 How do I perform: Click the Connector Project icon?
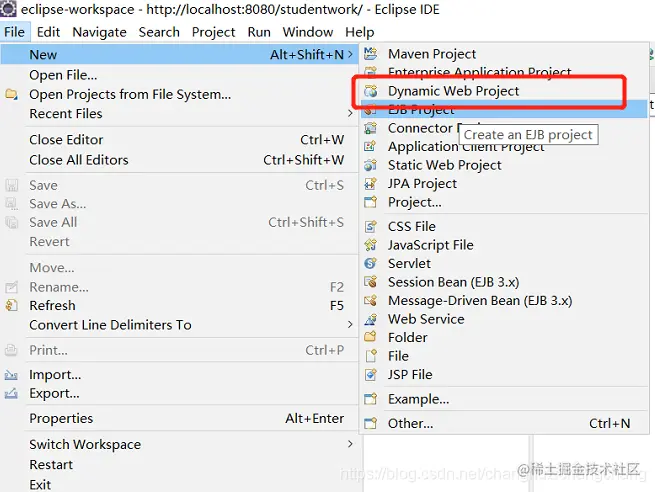click(x=371, y=128)
